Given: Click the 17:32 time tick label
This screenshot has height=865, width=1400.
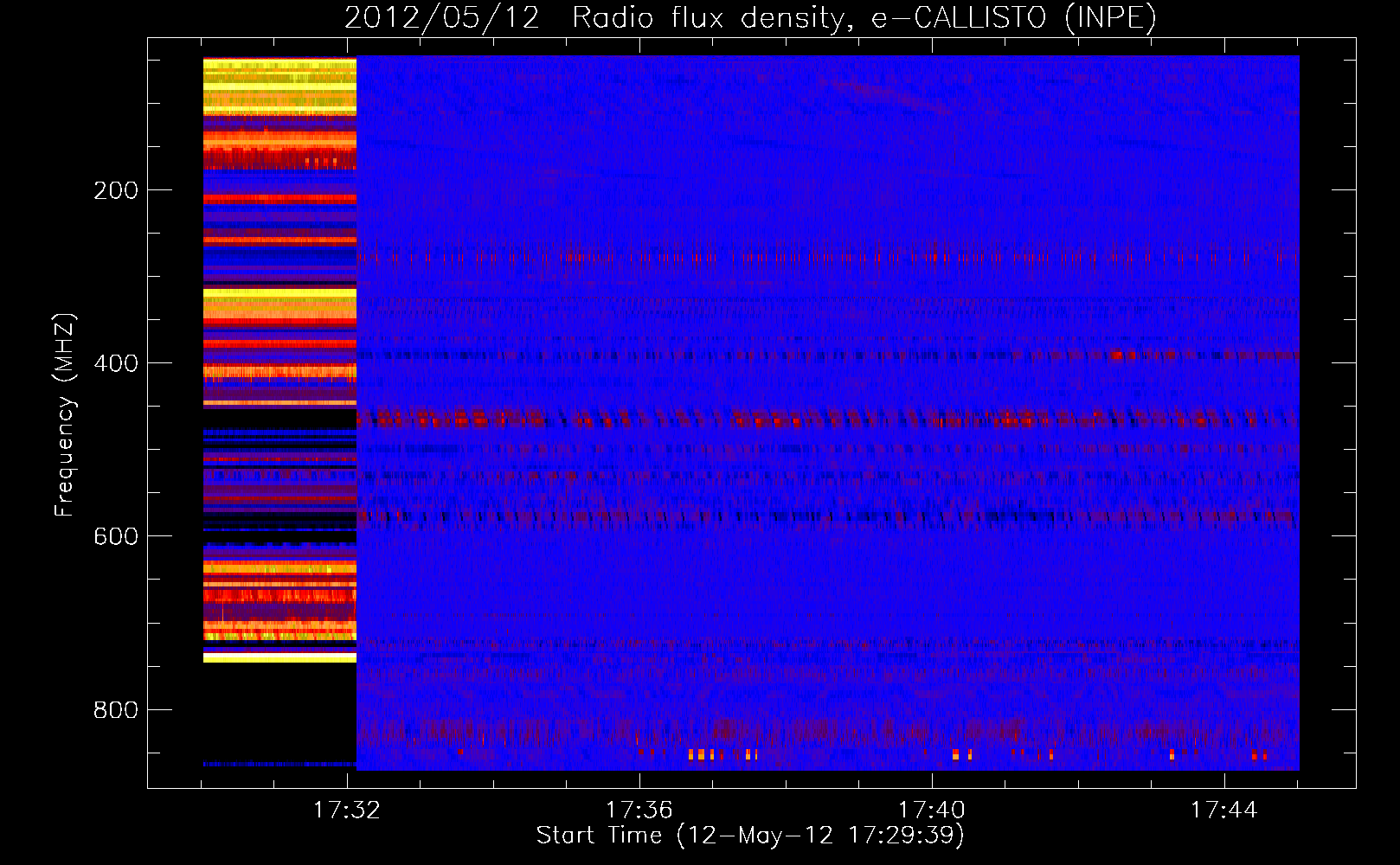Looking at the screenshot, I should (346, 811).
